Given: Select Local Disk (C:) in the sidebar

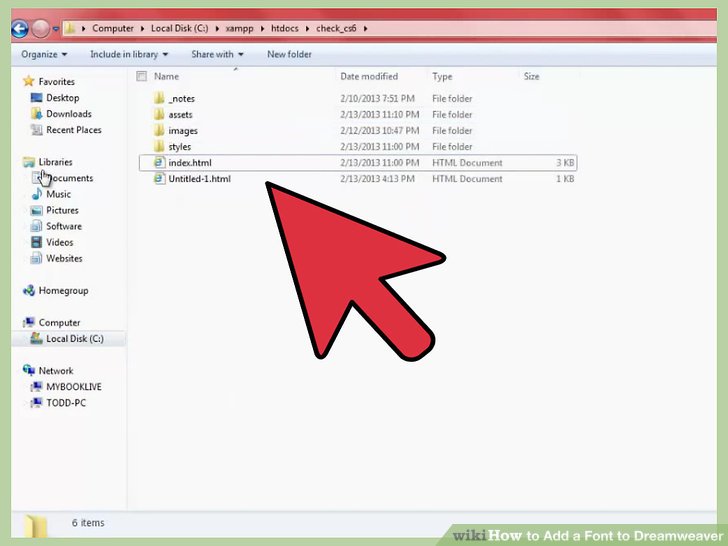Looking at the screenshot, I should coord(74,339).
